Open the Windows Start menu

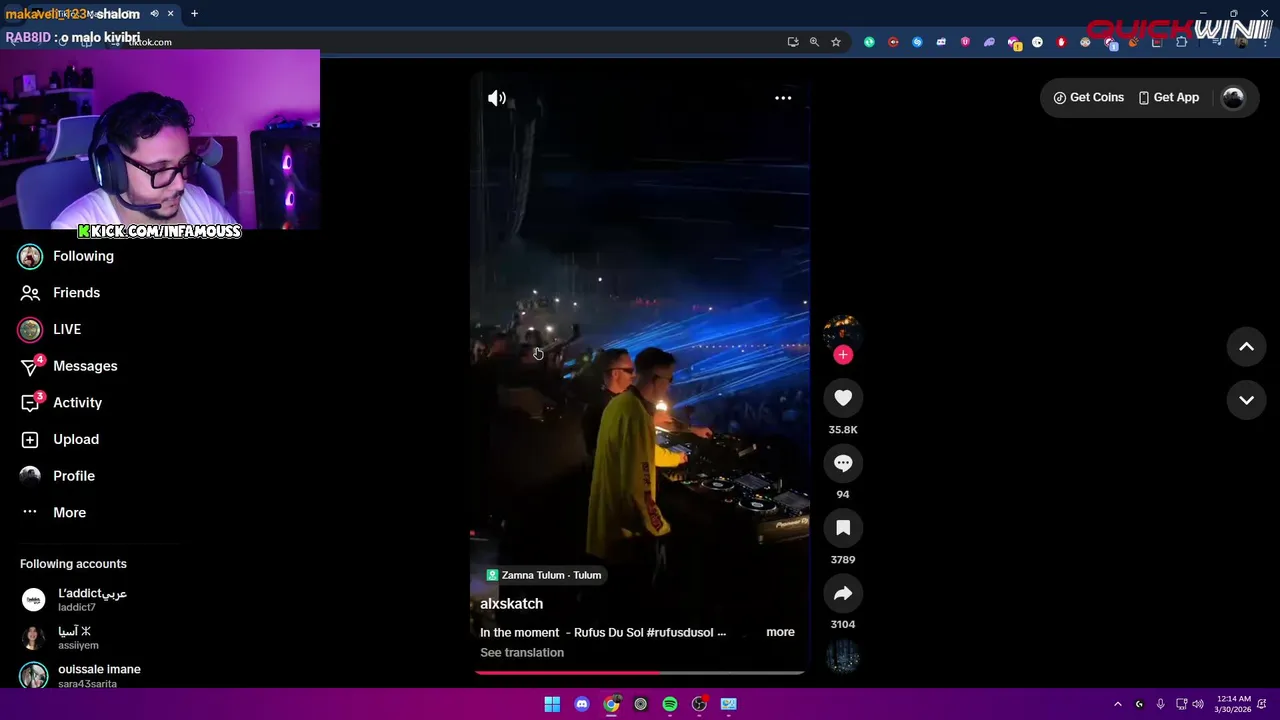pos(552,704)
